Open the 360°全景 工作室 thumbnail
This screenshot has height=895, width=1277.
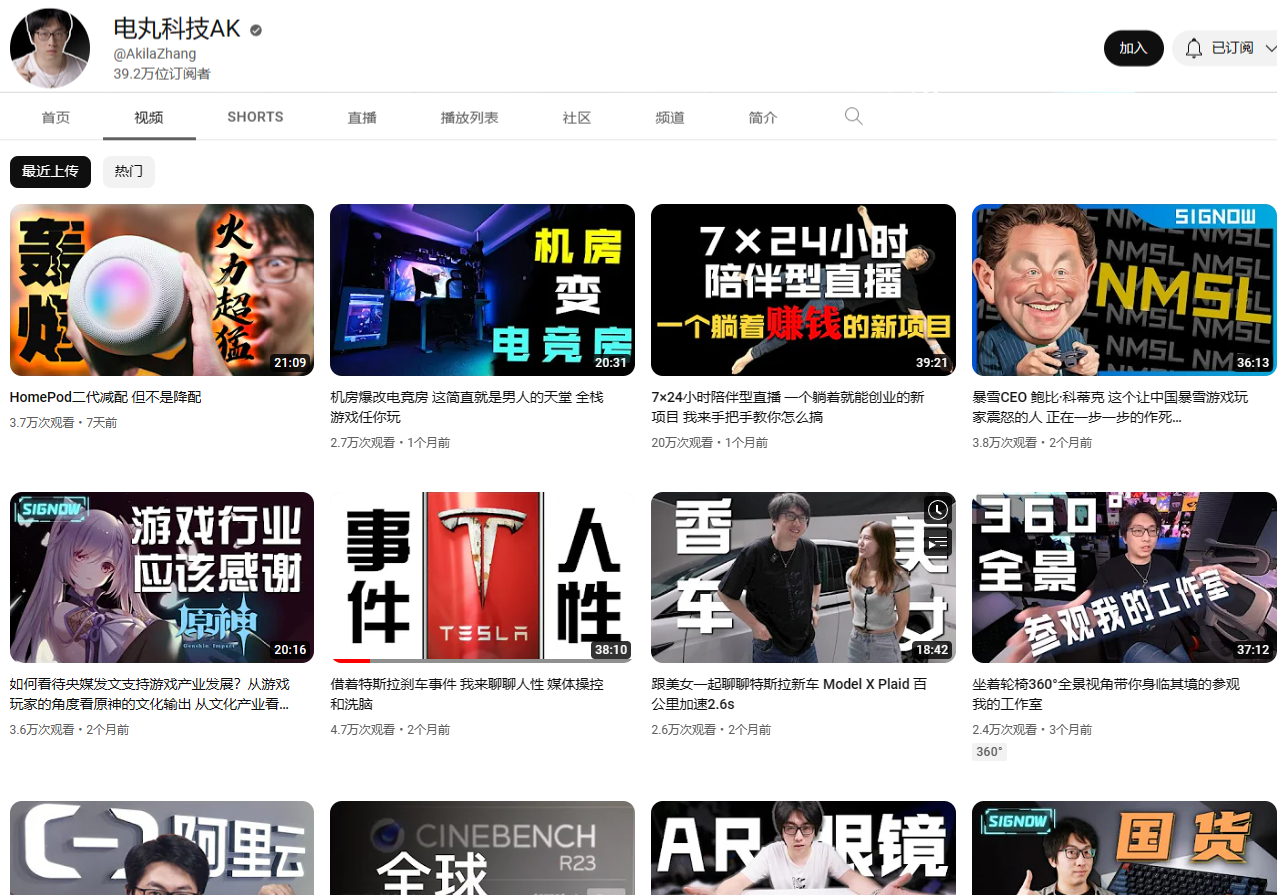pyautogui.click(x=1124, y=577)
